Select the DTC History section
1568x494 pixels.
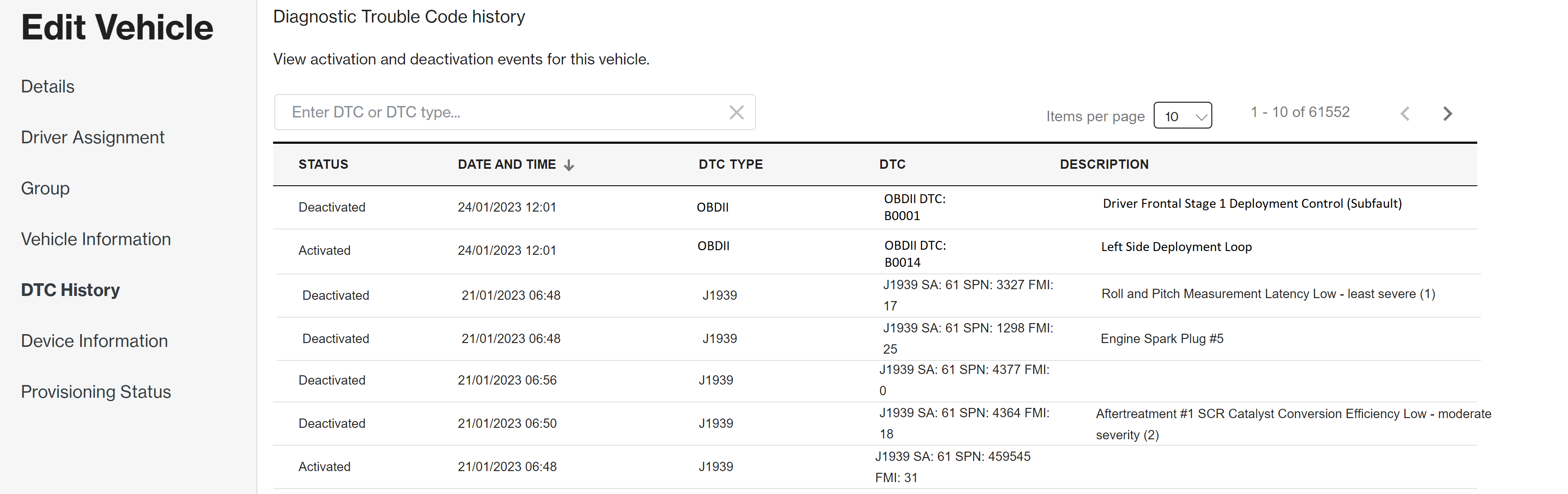70,290
